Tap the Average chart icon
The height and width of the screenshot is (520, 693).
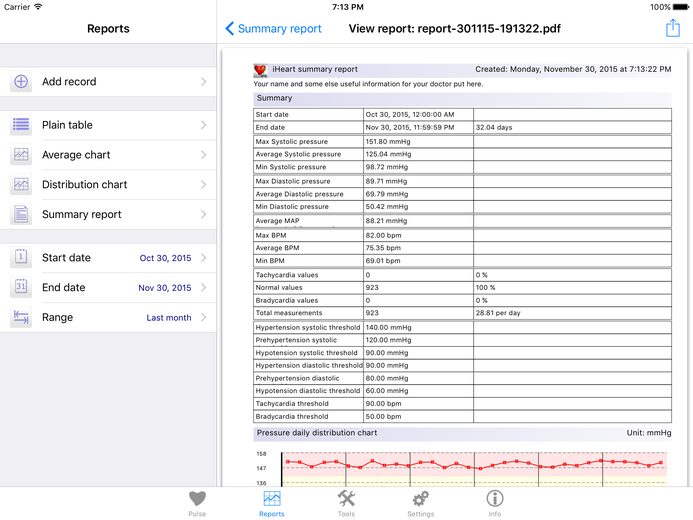21,155
